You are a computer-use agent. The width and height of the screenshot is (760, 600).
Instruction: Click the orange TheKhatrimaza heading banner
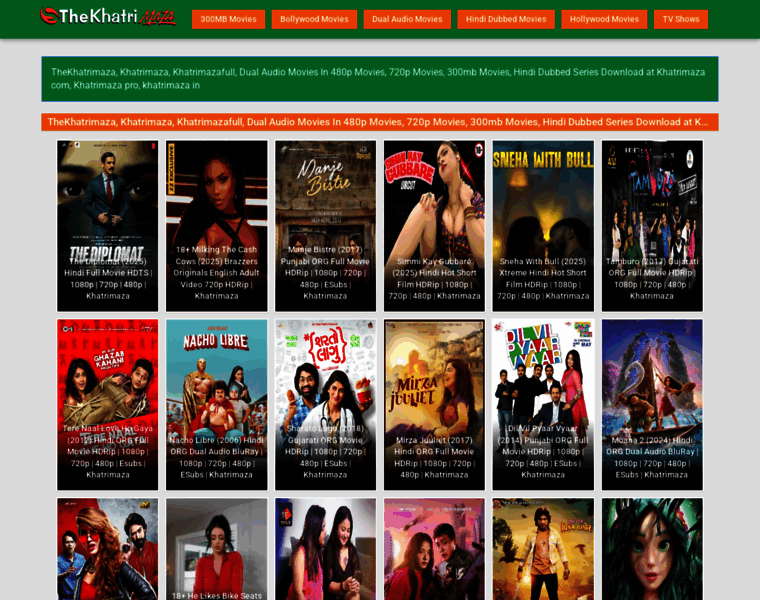click(x=380, y=122)
